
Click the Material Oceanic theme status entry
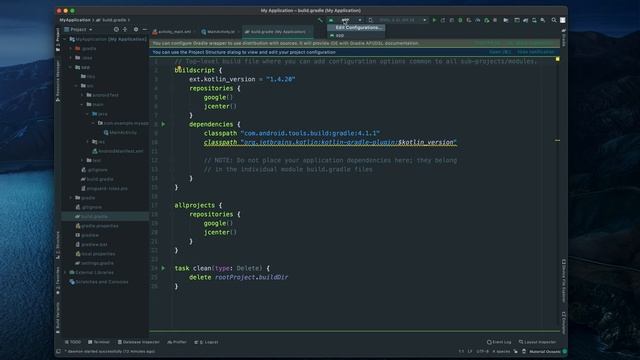[x=544, y=351]
